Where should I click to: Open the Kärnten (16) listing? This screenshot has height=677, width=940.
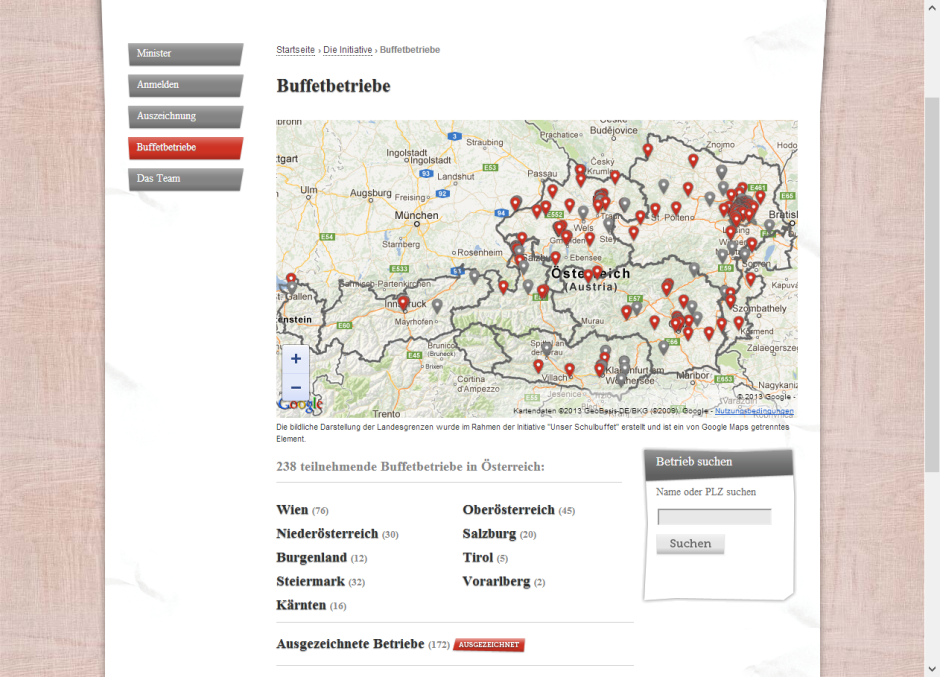coord(311,606)
